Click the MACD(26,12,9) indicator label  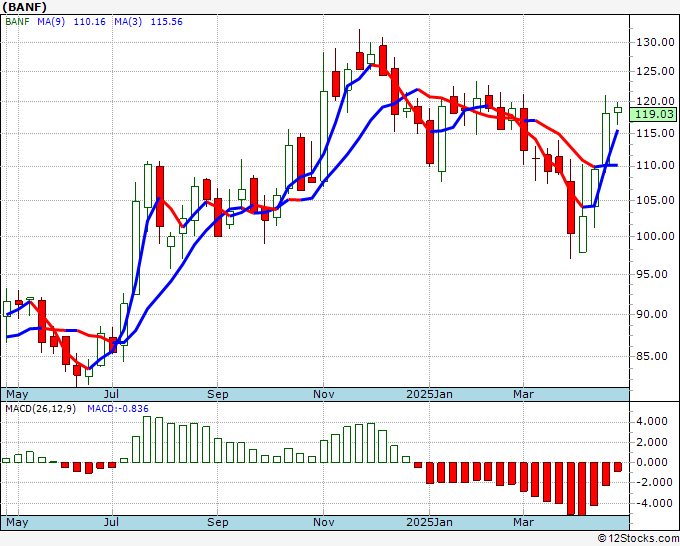pos(41,409)
